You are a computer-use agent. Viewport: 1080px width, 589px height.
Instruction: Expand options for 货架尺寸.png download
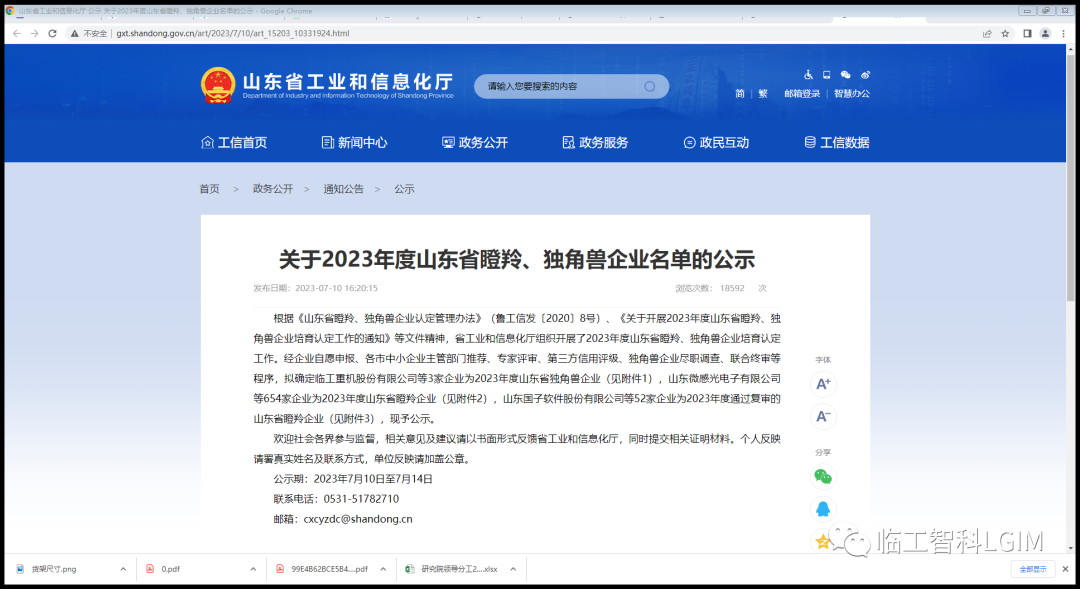pos(124,569)
